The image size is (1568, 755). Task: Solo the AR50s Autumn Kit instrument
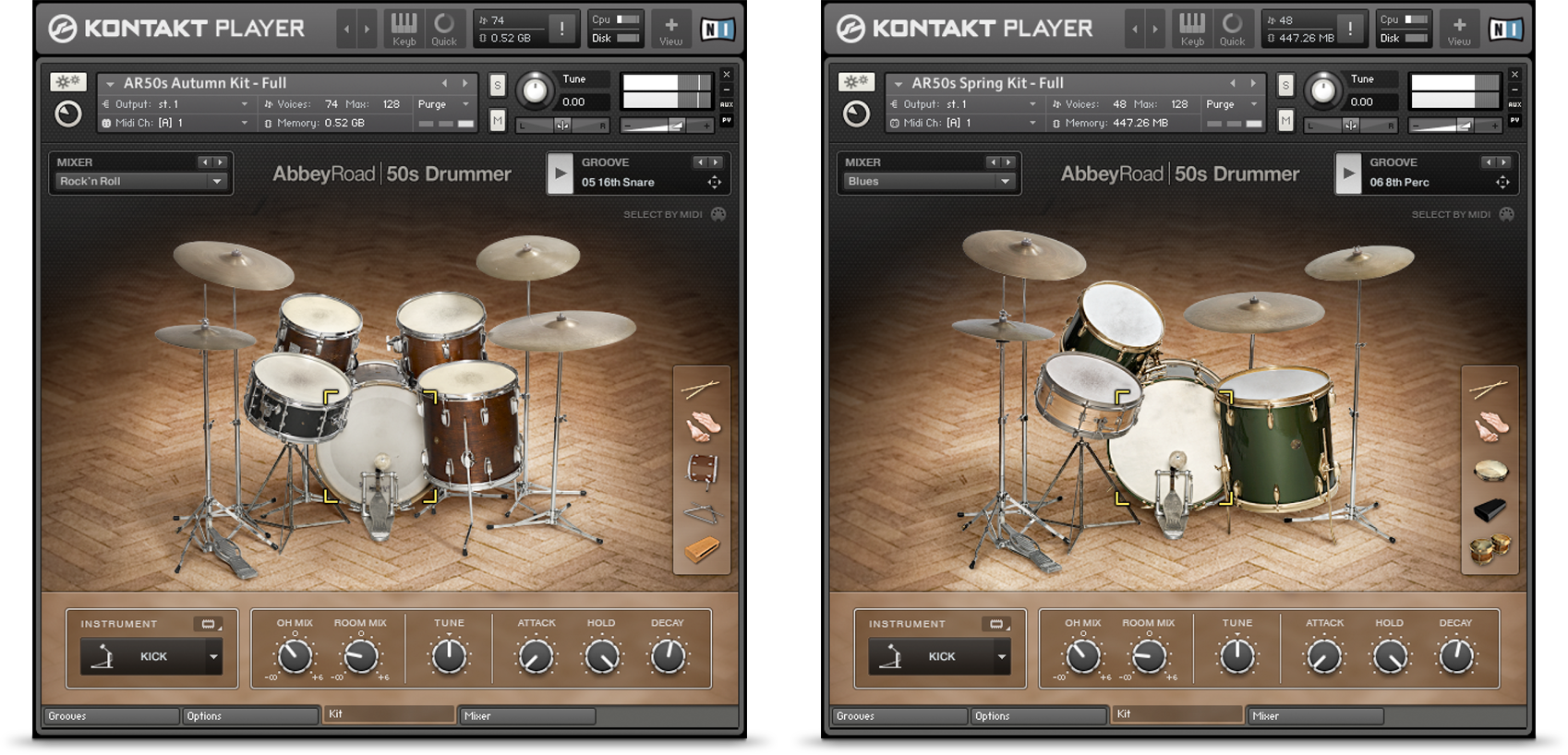click(x=498, y=86)
